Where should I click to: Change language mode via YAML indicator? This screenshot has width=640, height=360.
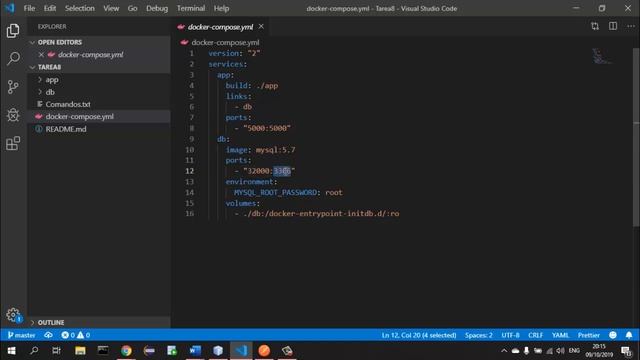[560, 335]
